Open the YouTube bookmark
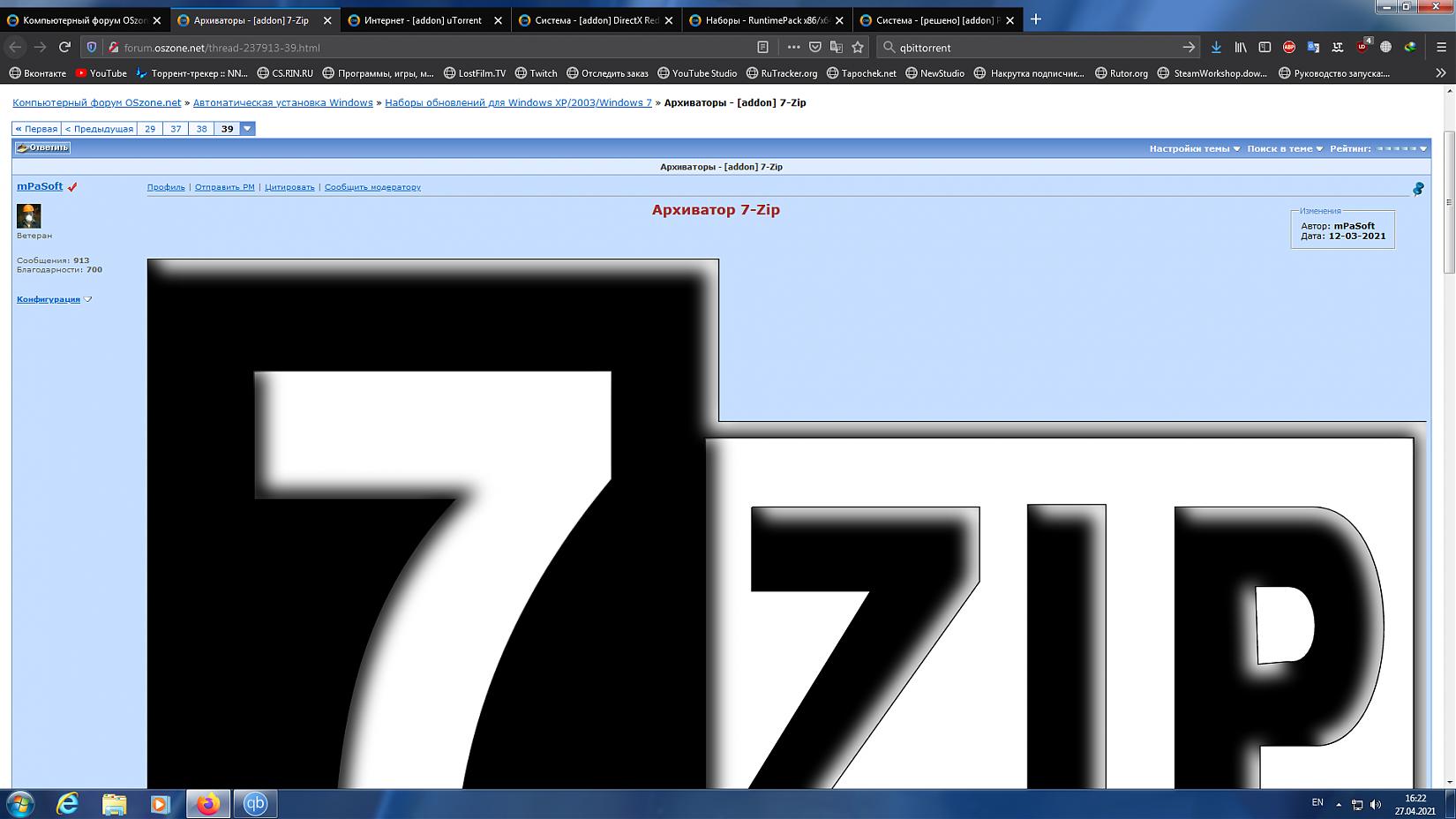The width and height of the screenshot is (1456, 819). click(101, 73)
